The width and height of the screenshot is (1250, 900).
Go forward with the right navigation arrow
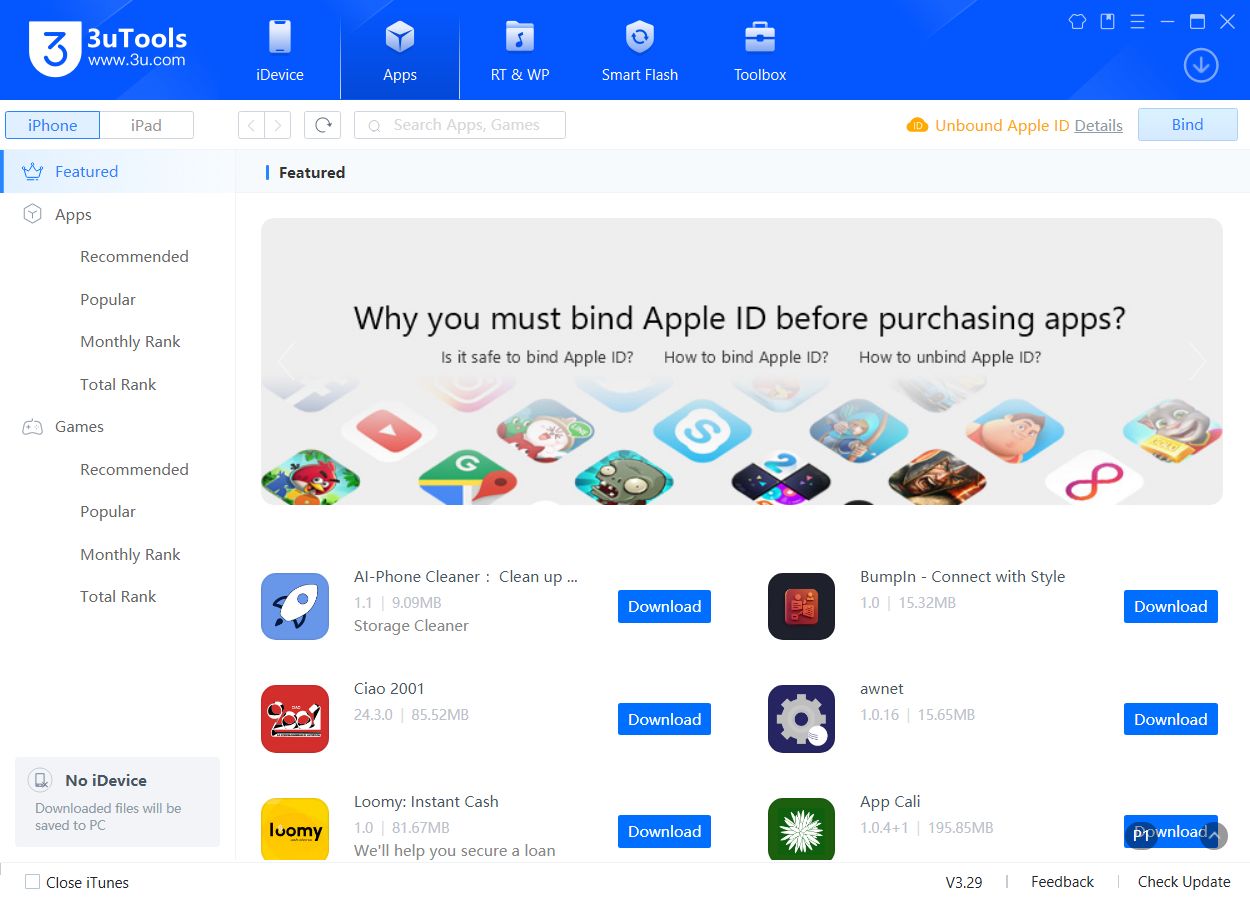coord(278,125)
